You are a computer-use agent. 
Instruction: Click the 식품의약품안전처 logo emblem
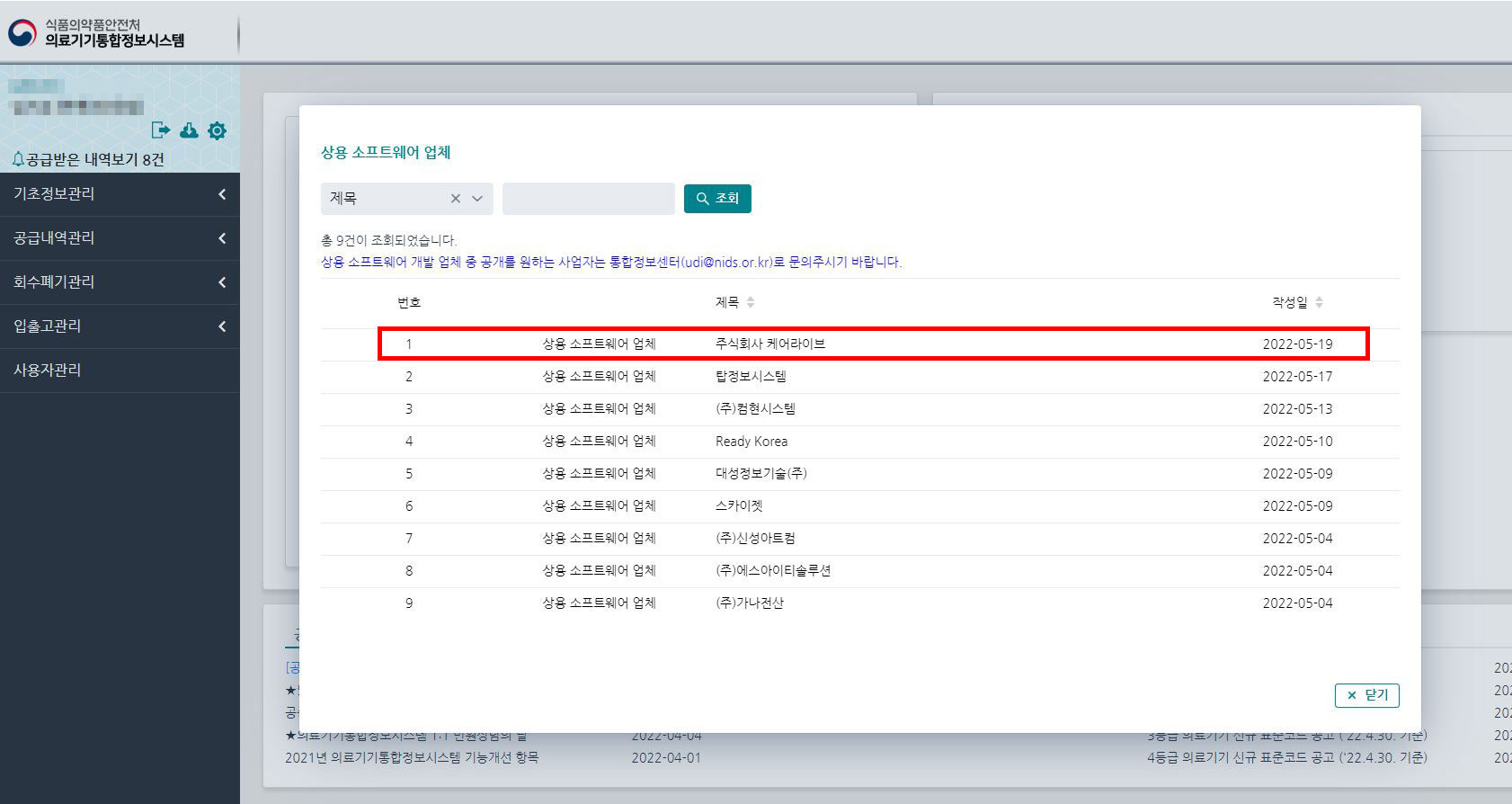coord(22,32)
